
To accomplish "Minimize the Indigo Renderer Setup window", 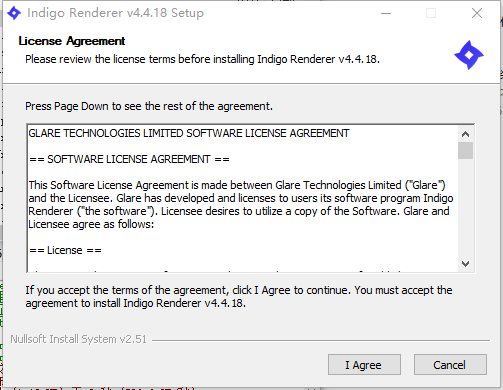I will click(386, 13).
